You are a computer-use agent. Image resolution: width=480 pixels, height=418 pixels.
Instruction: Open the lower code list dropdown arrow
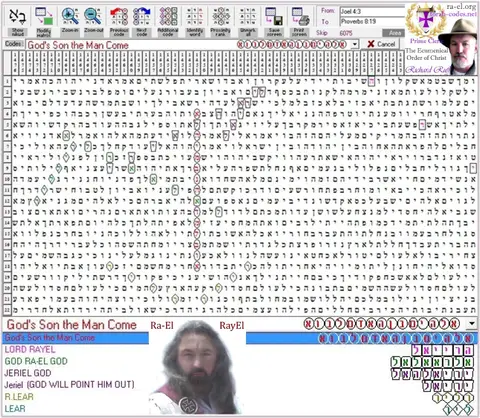(x=472, y=323)
